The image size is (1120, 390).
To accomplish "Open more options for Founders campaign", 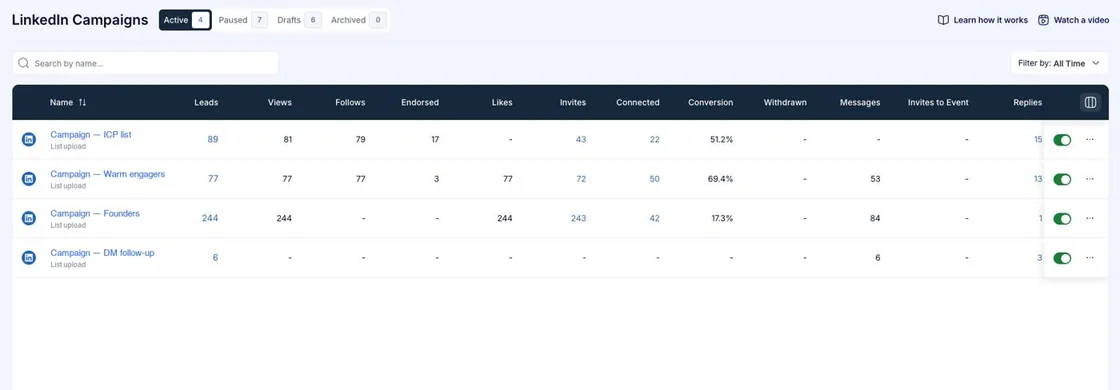I will click(1089, 218).
